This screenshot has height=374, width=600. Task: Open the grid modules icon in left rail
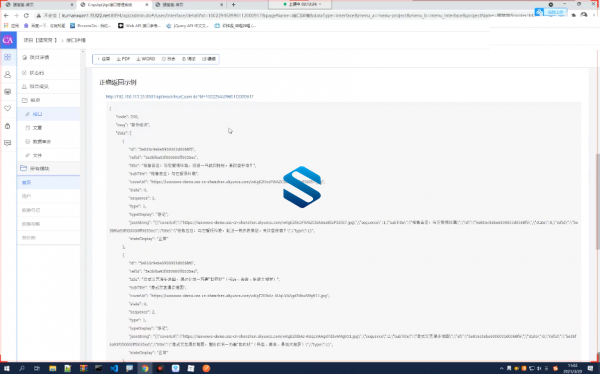[8, 57]
